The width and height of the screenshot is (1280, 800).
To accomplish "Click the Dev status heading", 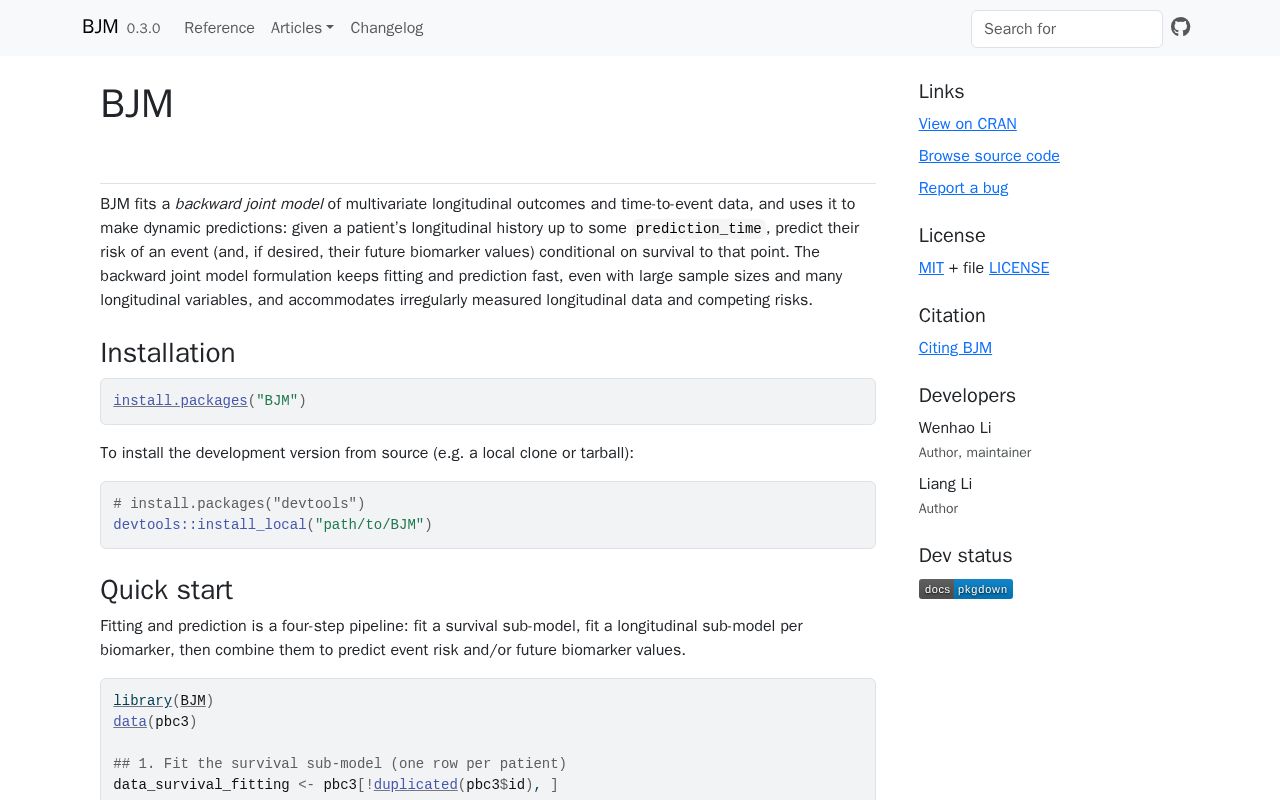I will click(x=965, y=556).
